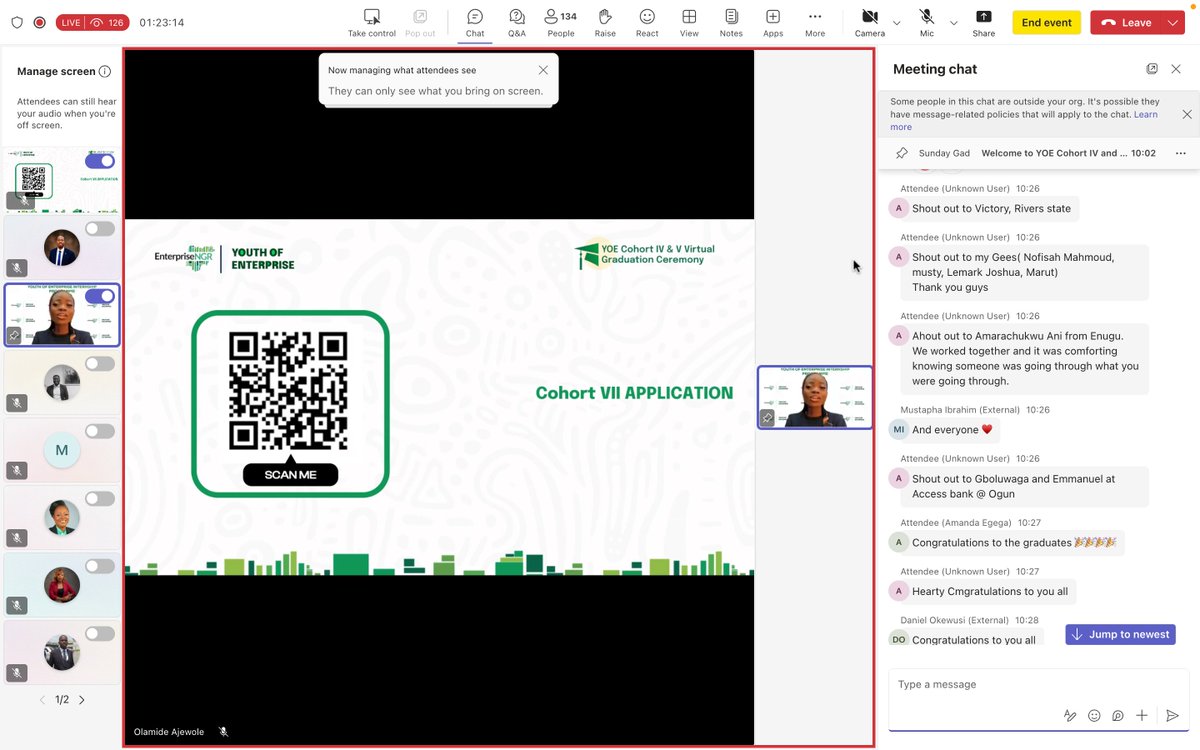Screen dimensions: 1200x750
Task: Click the pin icon on the presenter thumbnail in the sidebar
Action: click(x=15, y=336)
